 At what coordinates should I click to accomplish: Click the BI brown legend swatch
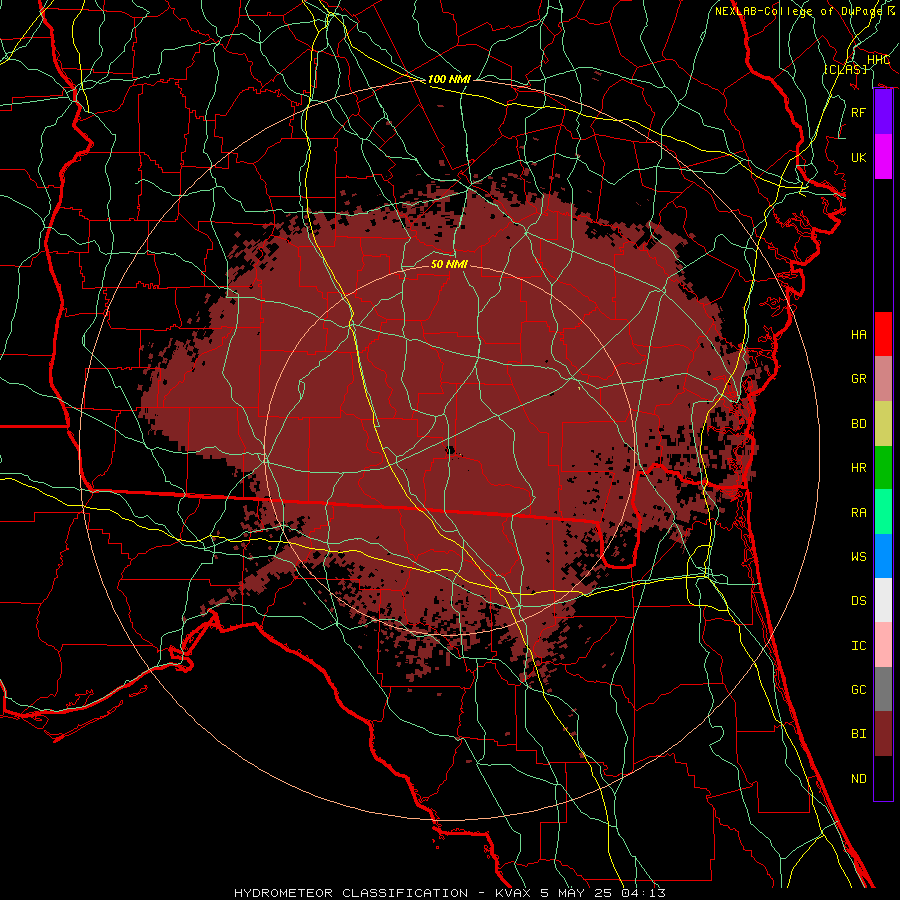tap(883, 734)
